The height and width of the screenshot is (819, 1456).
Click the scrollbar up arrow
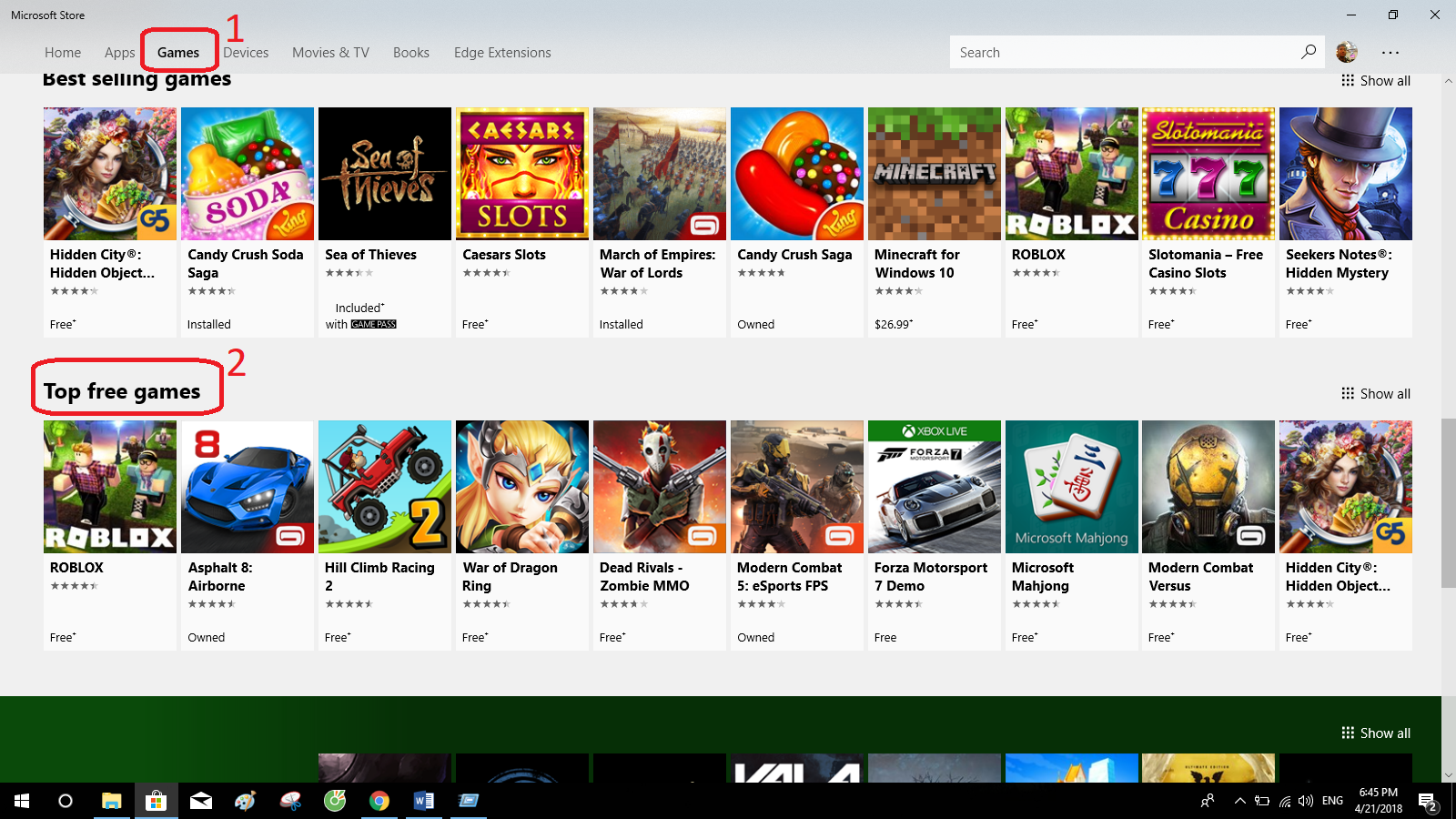[1449, 81]
